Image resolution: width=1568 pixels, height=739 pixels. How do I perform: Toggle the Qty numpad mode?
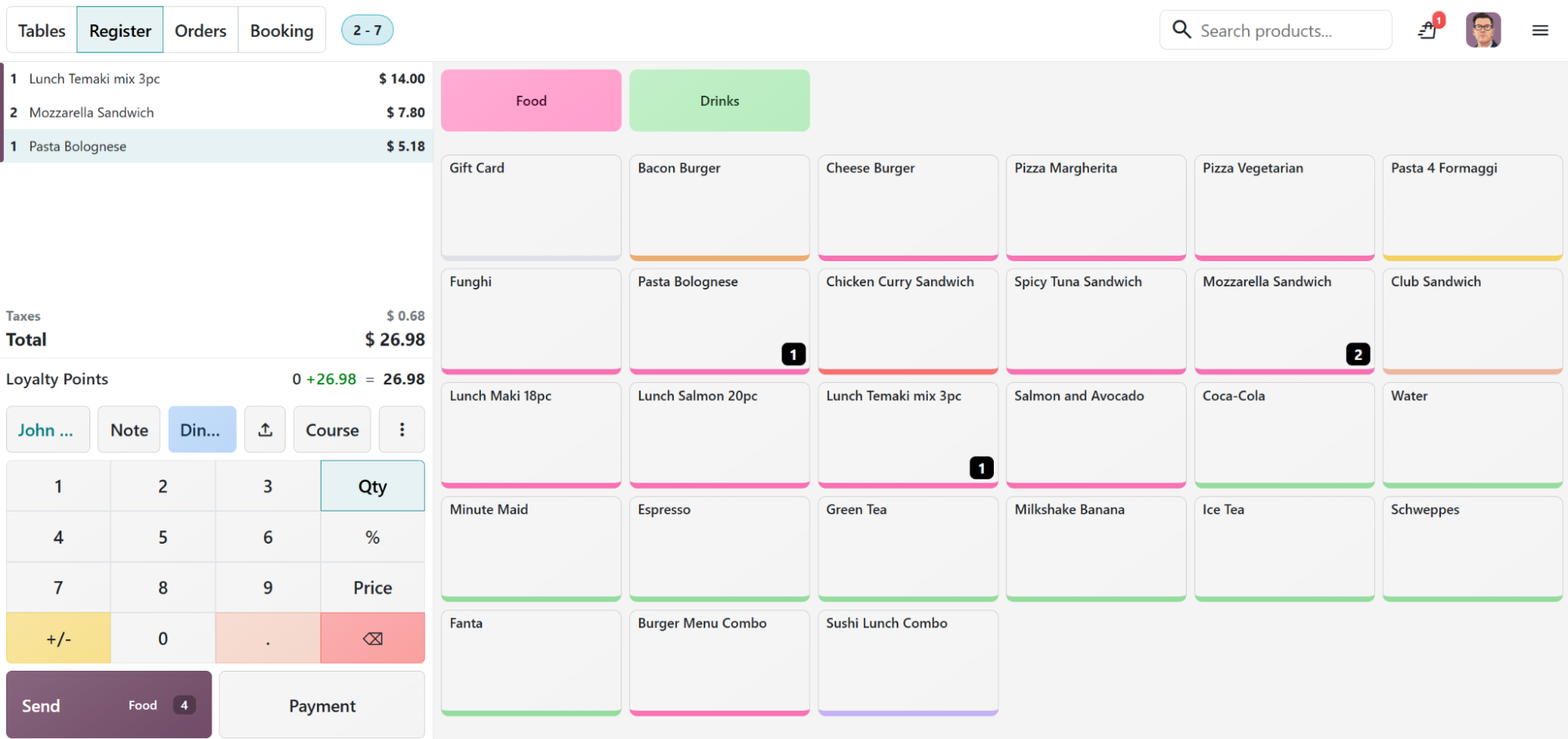click(x=373, y=486)
